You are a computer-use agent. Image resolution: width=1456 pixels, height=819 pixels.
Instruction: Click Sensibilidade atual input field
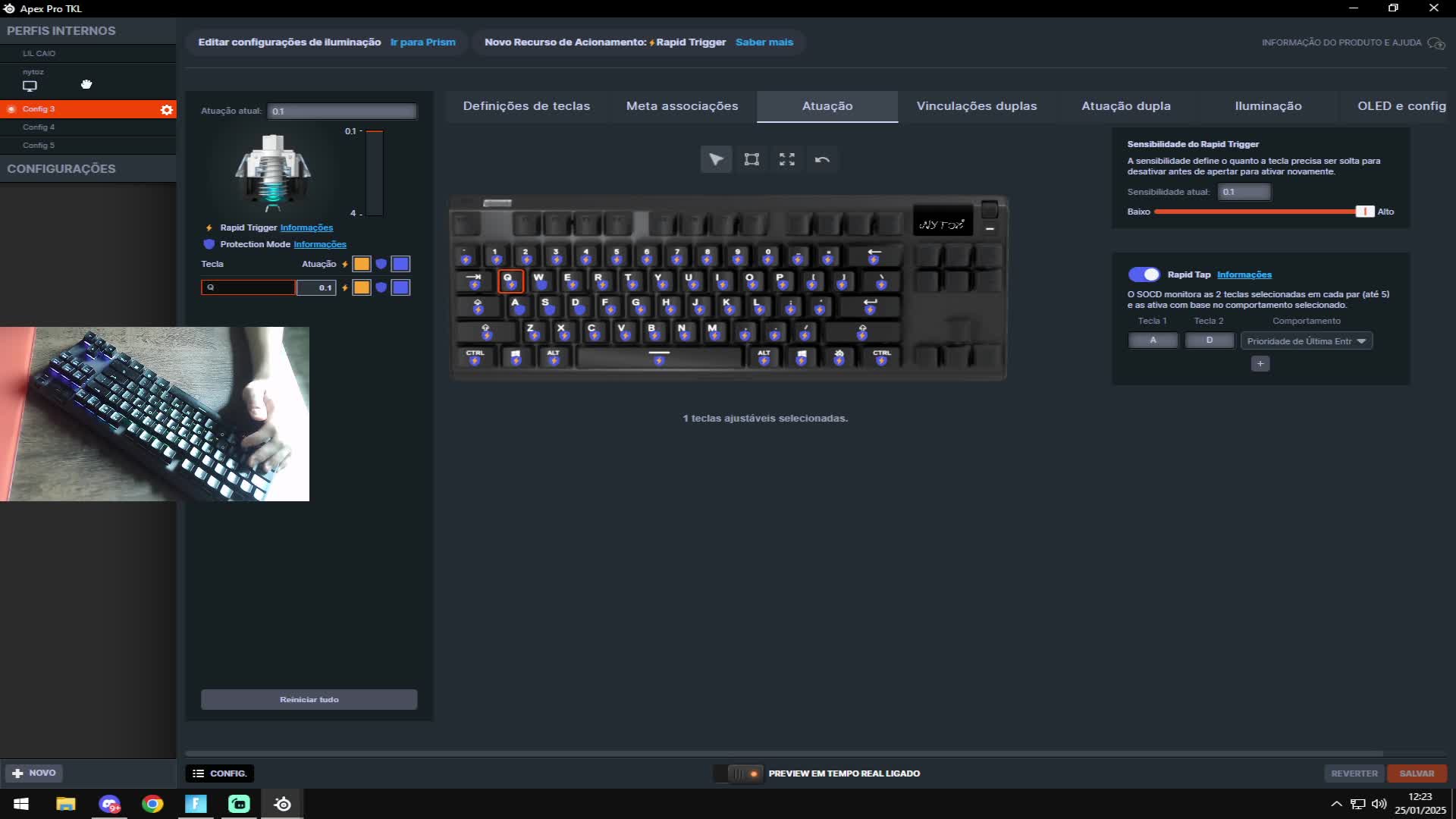click(1244, 192)
